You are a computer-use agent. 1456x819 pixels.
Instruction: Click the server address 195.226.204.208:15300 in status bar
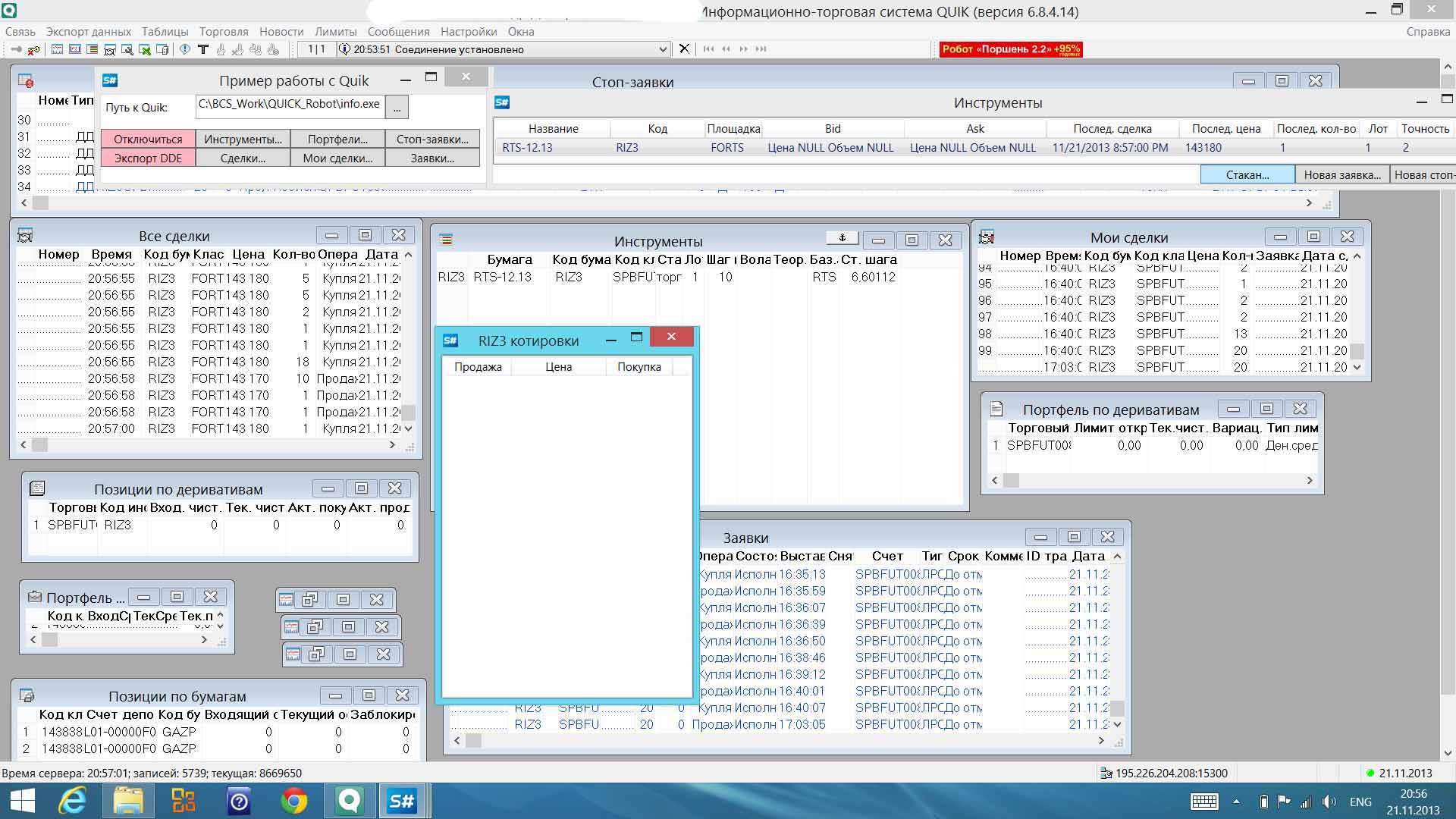1172,773
